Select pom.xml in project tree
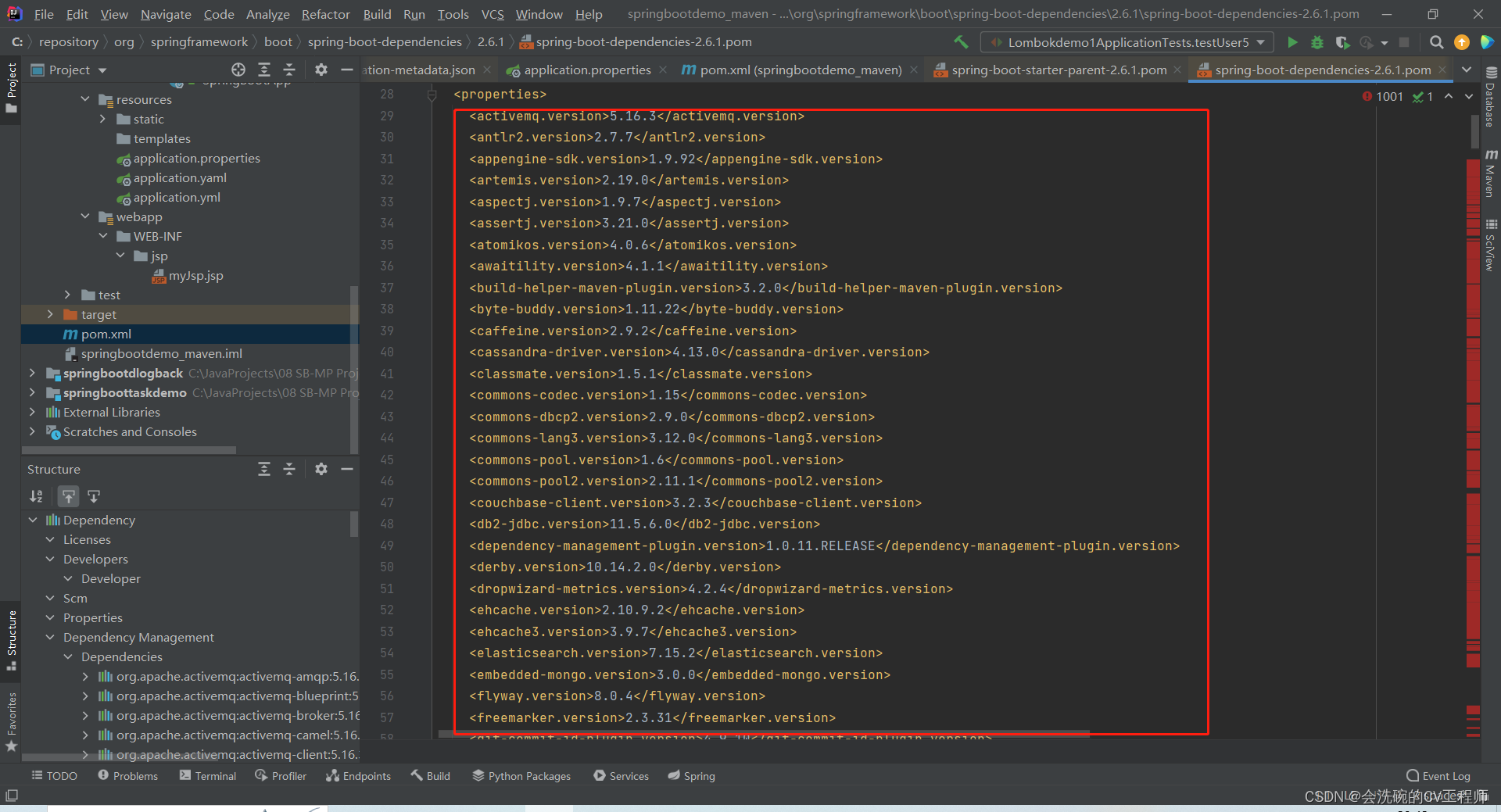Image resolution: width=1501 pixels, height=812 pixels. tap(190, 334)
